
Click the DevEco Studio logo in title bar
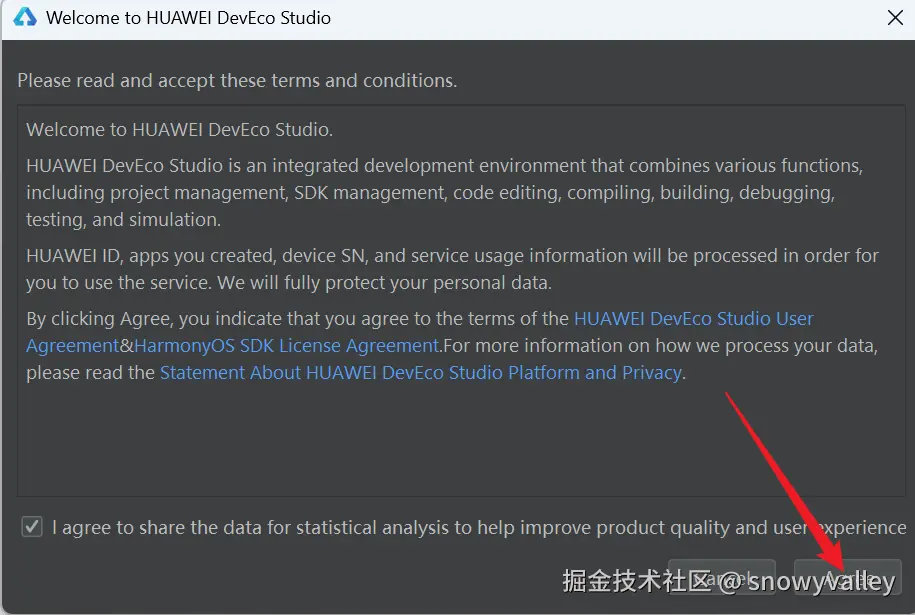(25, 18)
